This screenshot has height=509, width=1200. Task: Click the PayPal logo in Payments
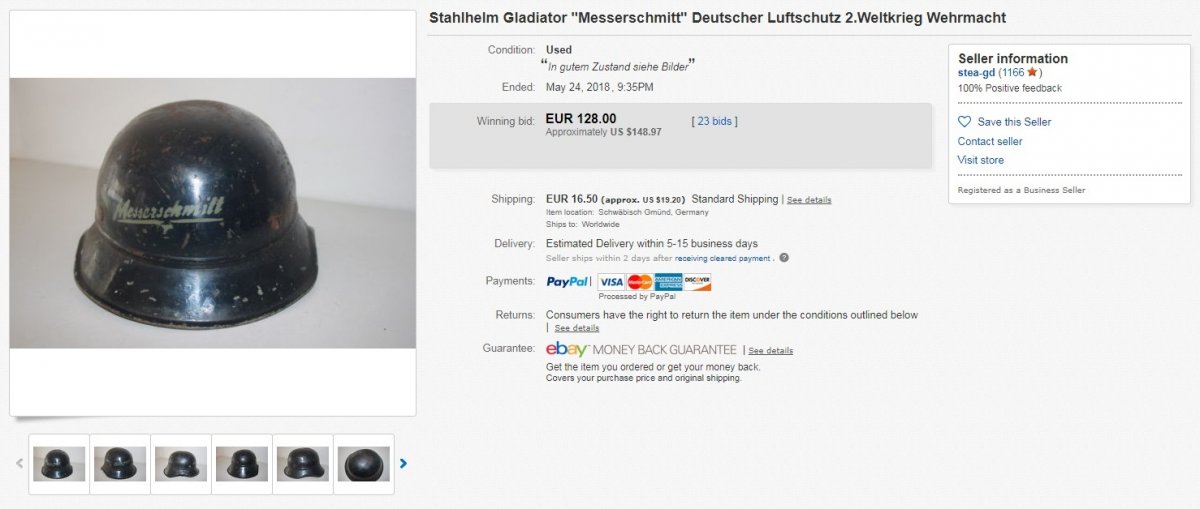(x=569, y=282)
